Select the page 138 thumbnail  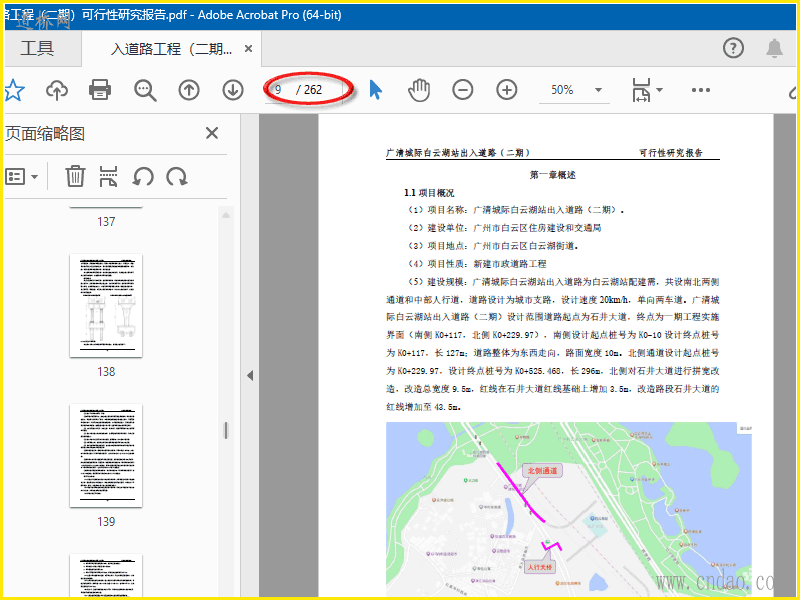tap(106, 305)
